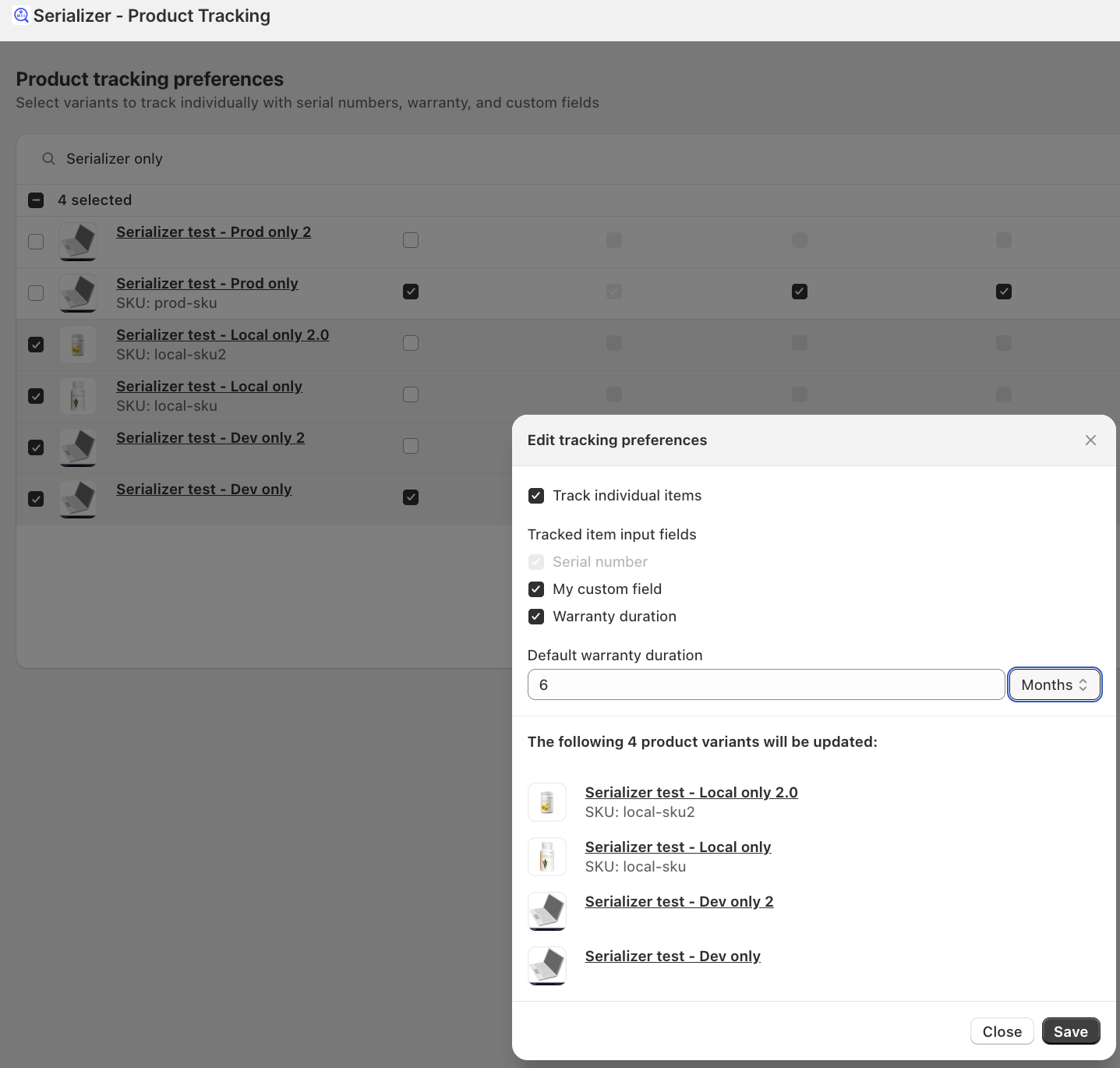Uncheck the My custom field checkbox
This screenshot has height=1068, width=1120.
(536, 589)
